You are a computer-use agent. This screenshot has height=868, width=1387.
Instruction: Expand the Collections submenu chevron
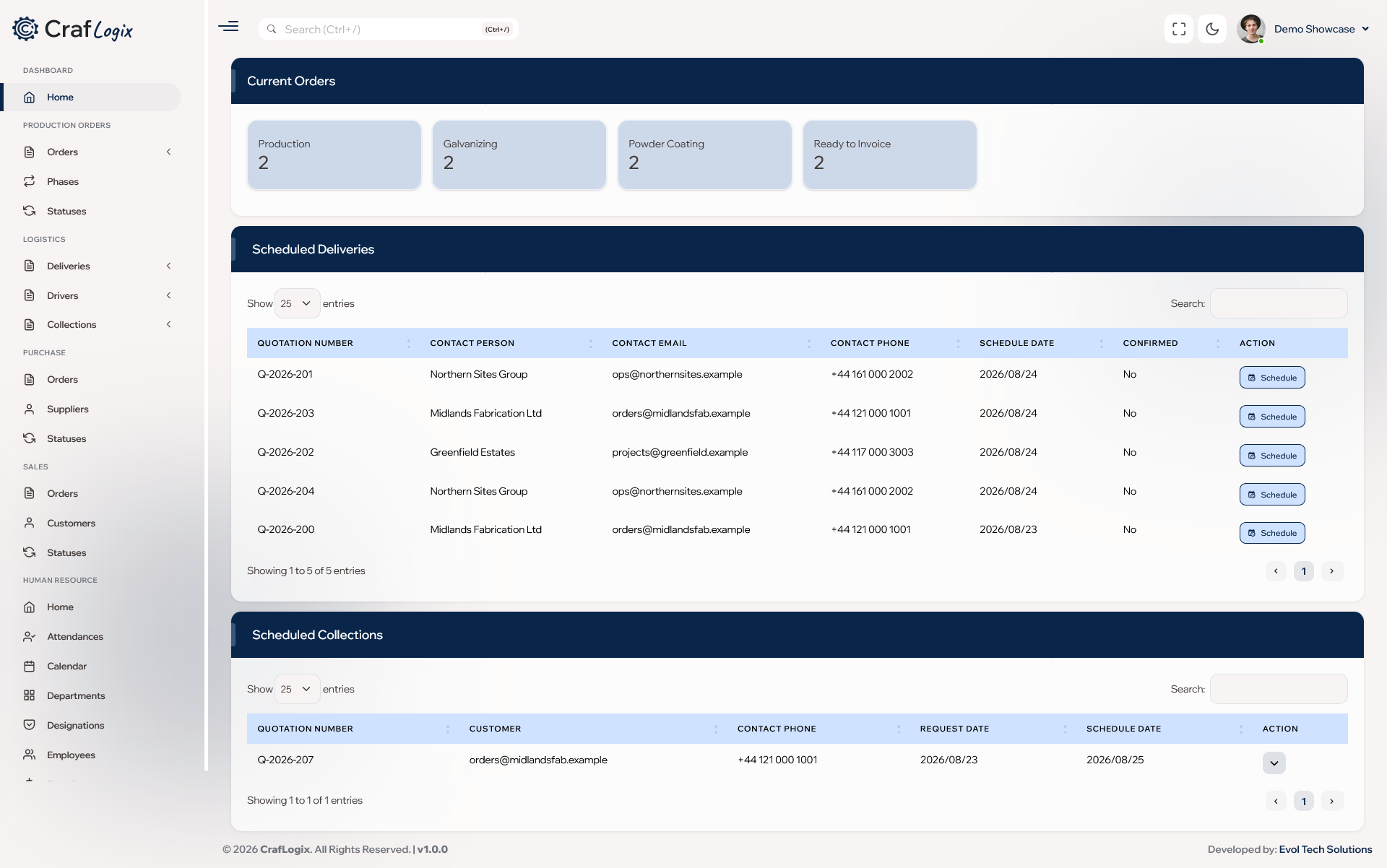pos(168,324)
